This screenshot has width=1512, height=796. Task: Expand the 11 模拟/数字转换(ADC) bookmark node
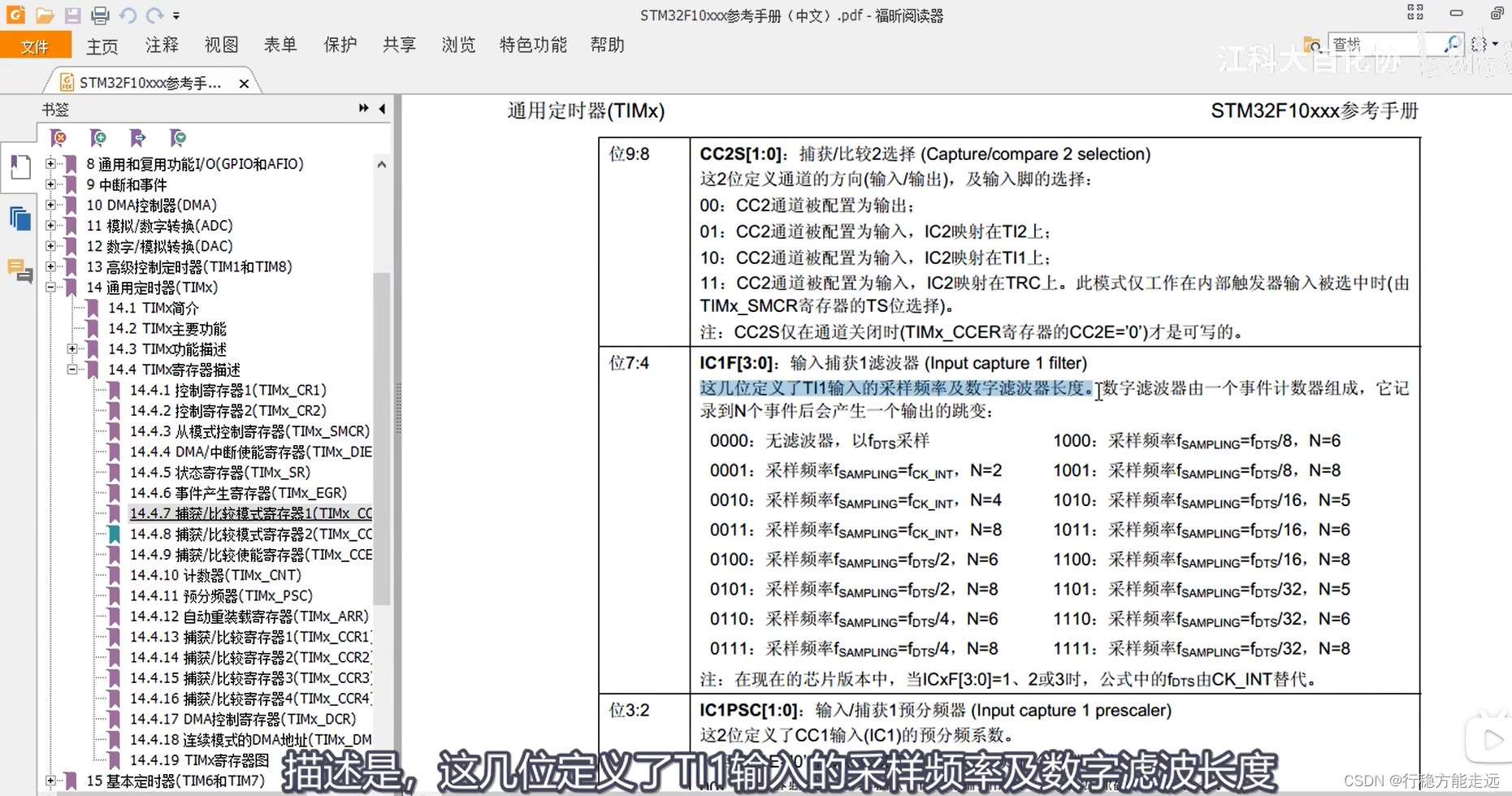(x=51, y=226)
